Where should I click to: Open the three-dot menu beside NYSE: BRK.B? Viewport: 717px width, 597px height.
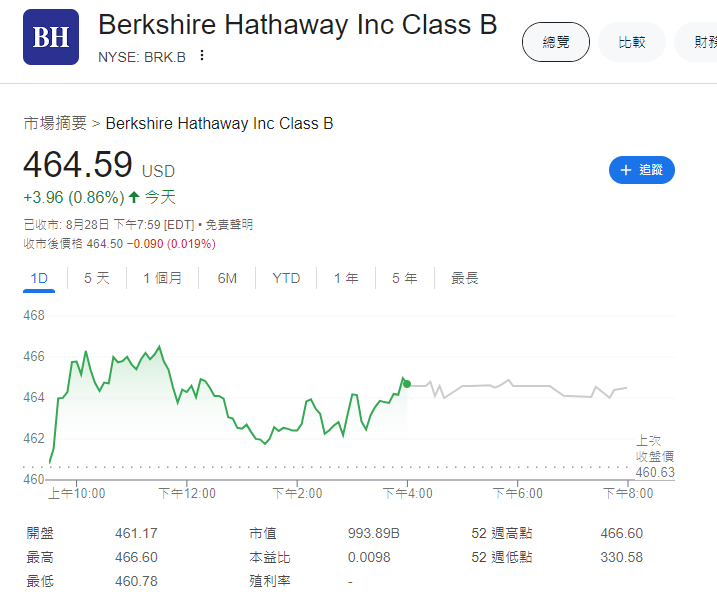pyautogui.click(x=202, y=56)
